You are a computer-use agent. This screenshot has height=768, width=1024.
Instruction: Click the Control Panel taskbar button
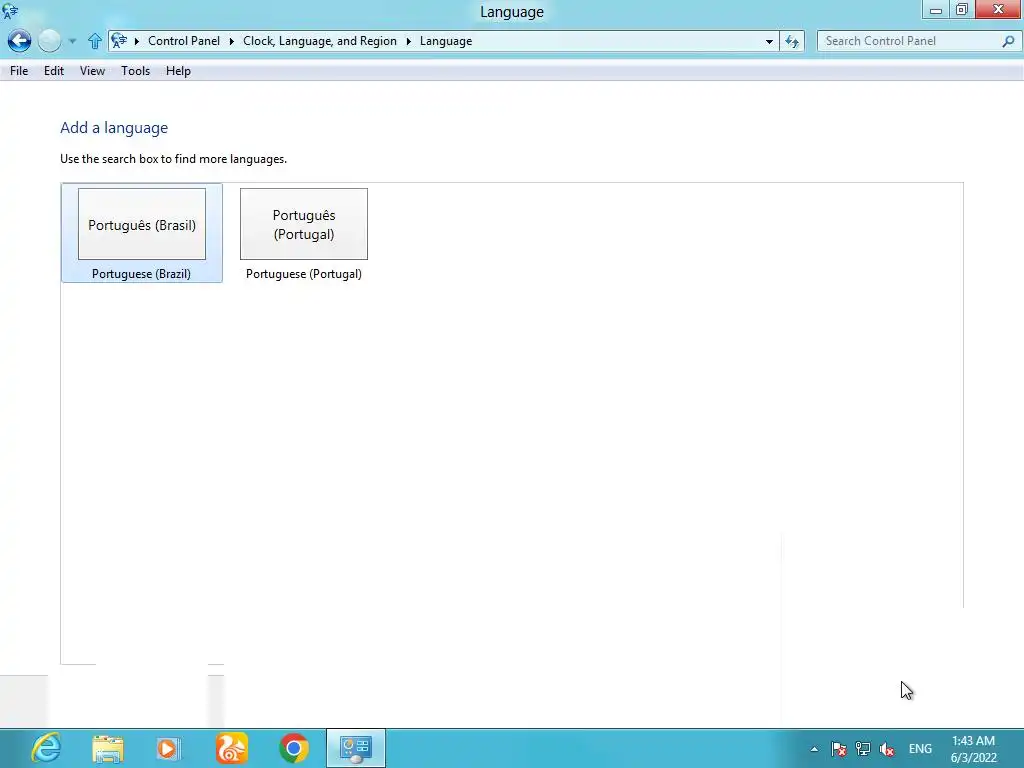click(356, 748)
